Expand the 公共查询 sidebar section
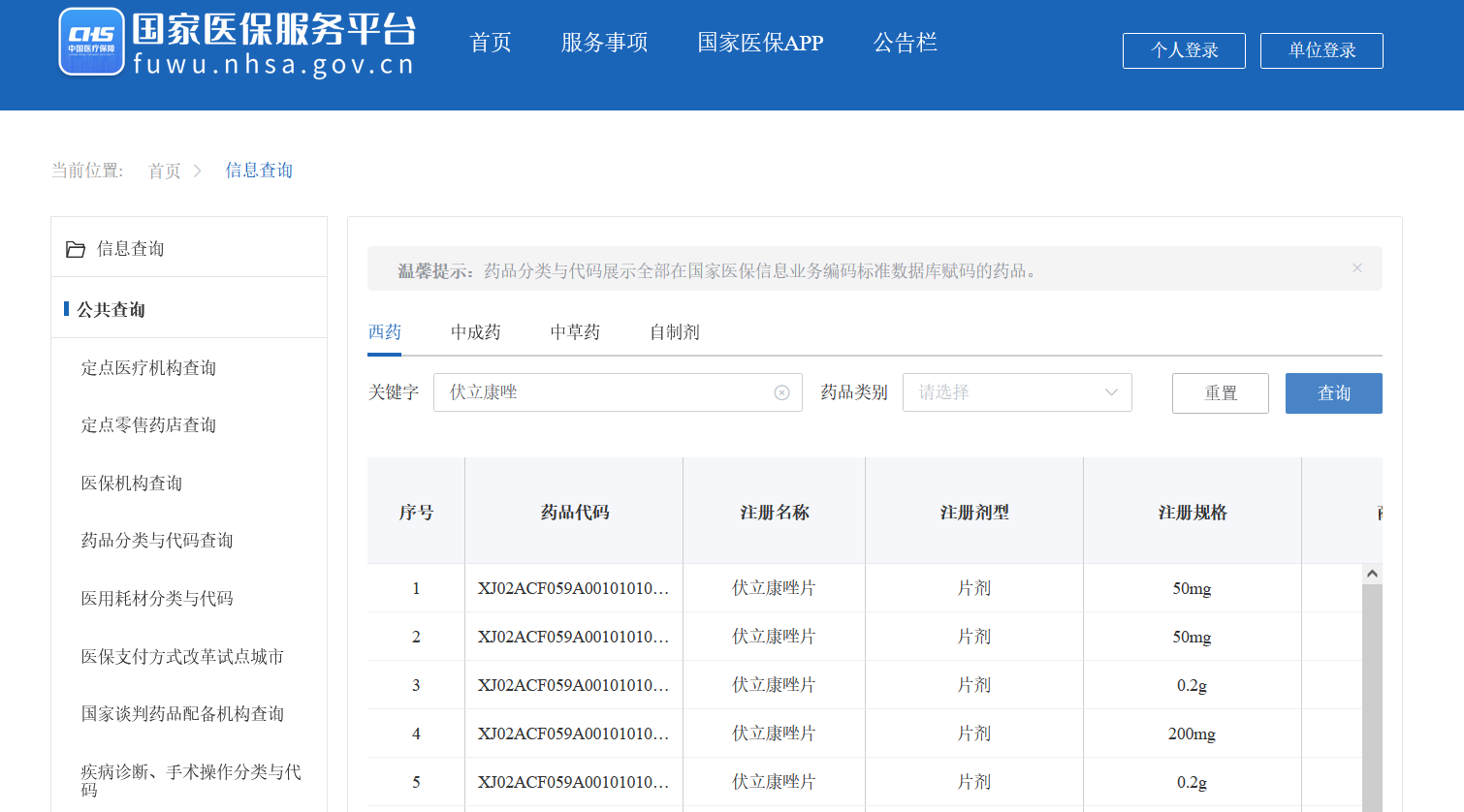Viewport: 1464px width, 812px height. (111, 309)
